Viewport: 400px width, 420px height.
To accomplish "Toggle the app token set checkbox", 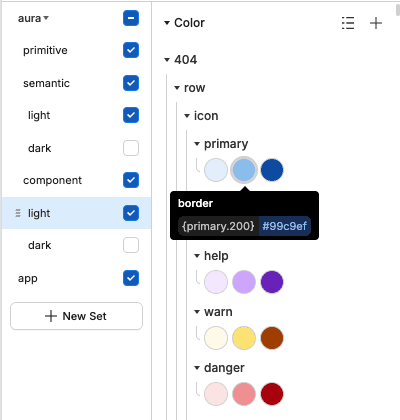I will click(x=131, y=278).
